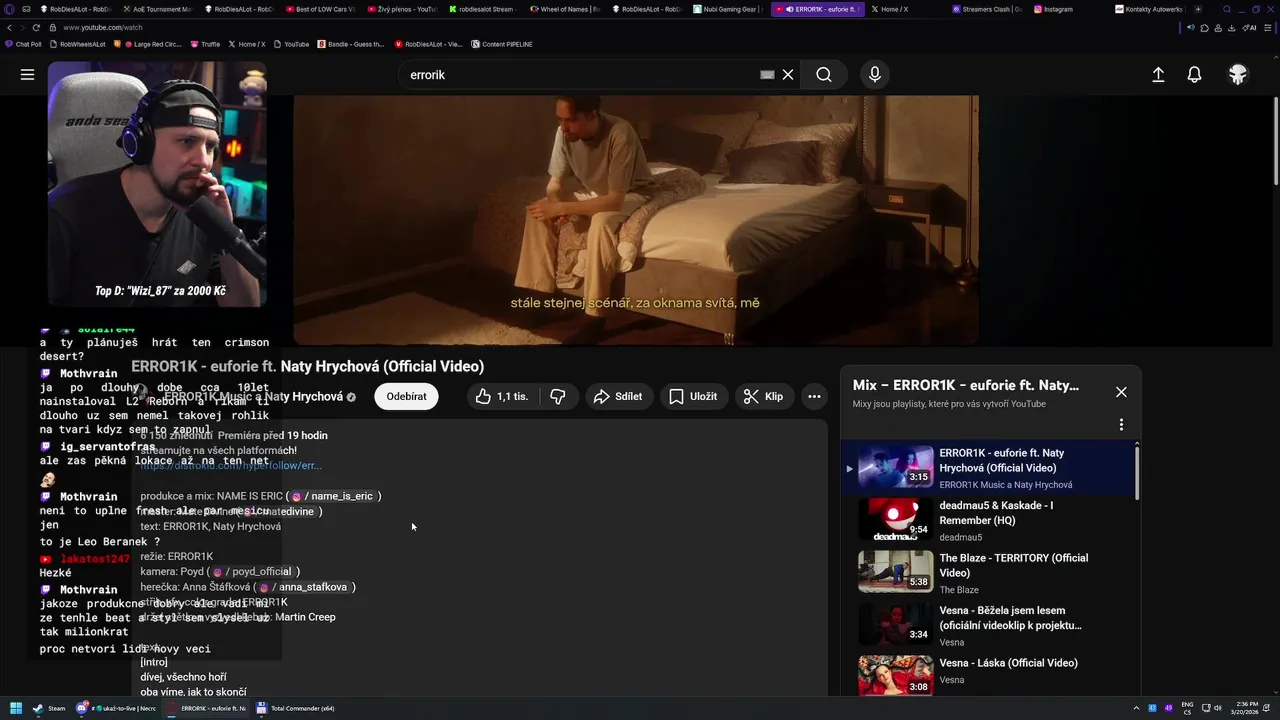Screen dimensions: 1280x720
Task: Open the upload video icon
Action: coord(1158,75)
